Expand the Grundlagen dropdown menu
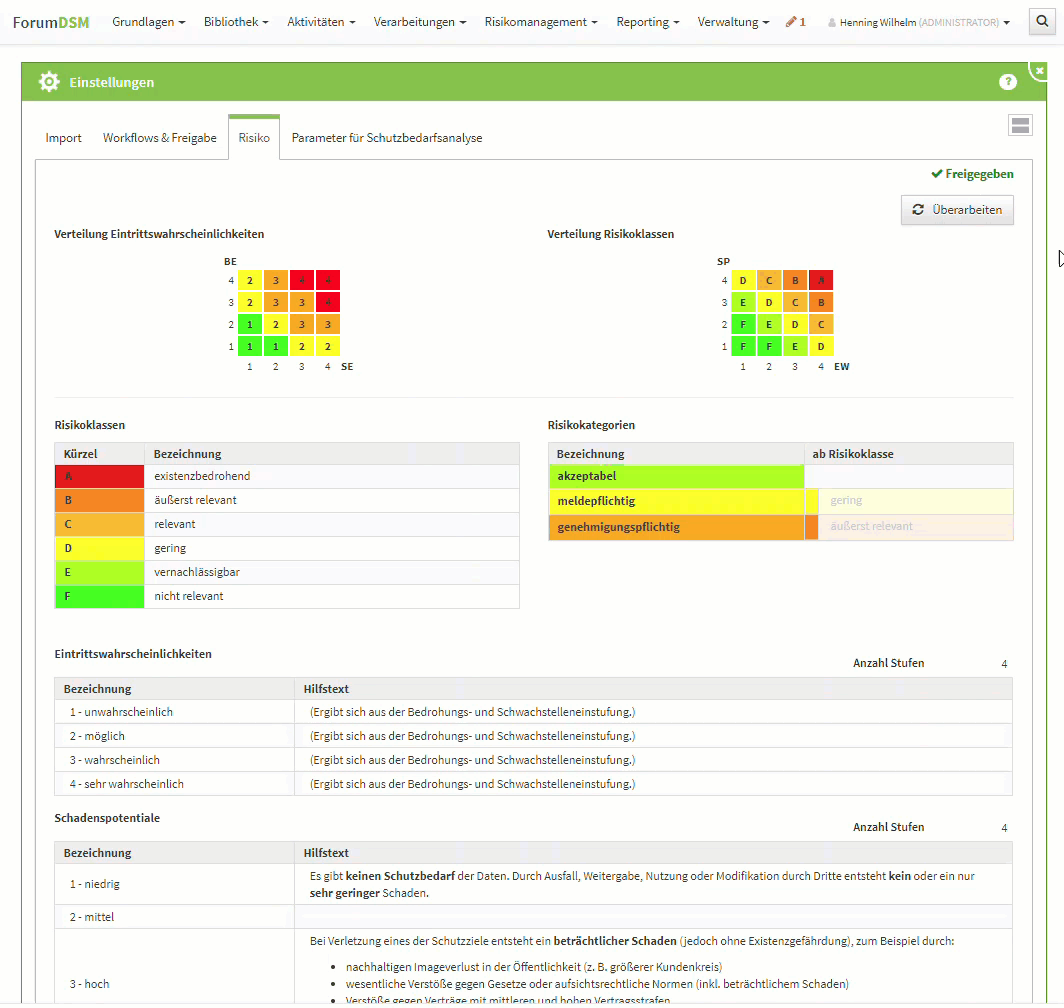This screenshot has width=1064, height=1008. click(148, 22)
